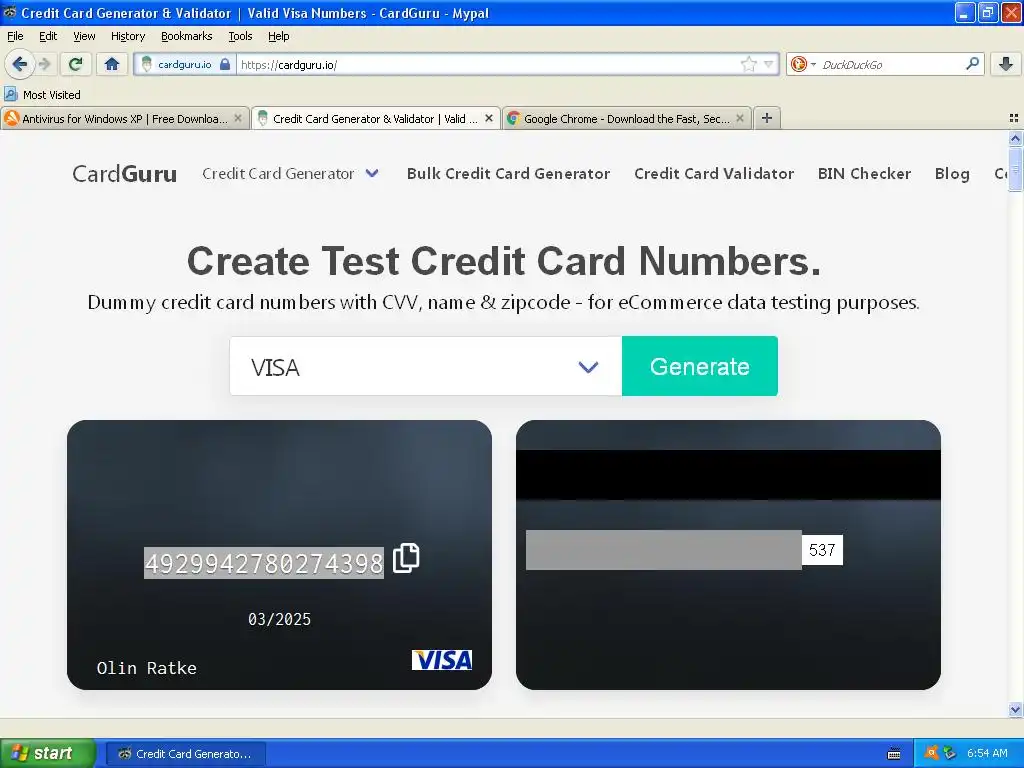Open the address bar history dropdown arrow

point(769,64)
